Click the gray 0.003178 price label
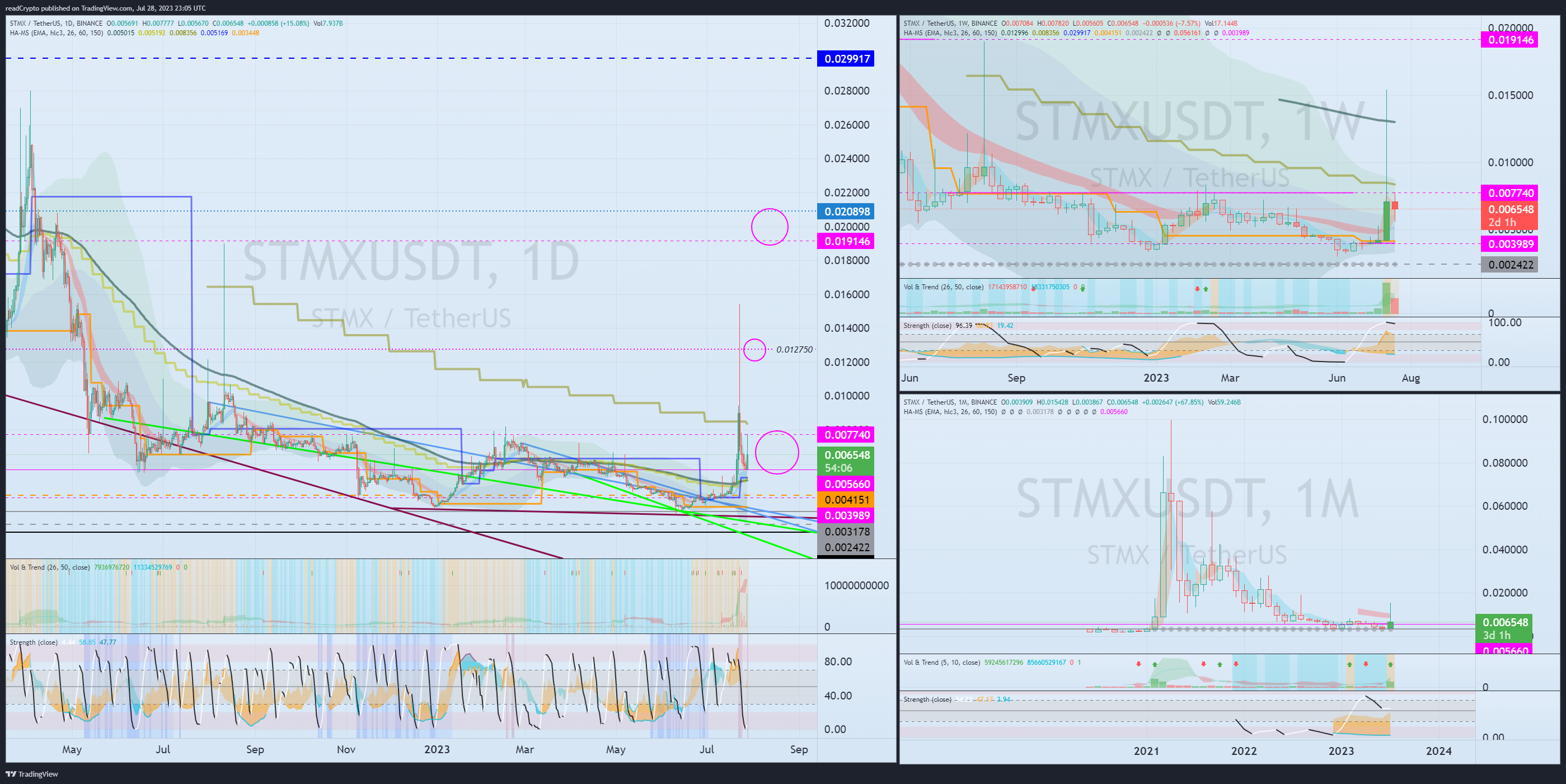Screen dimensions: 1566x784 click(x=846, y=531)
